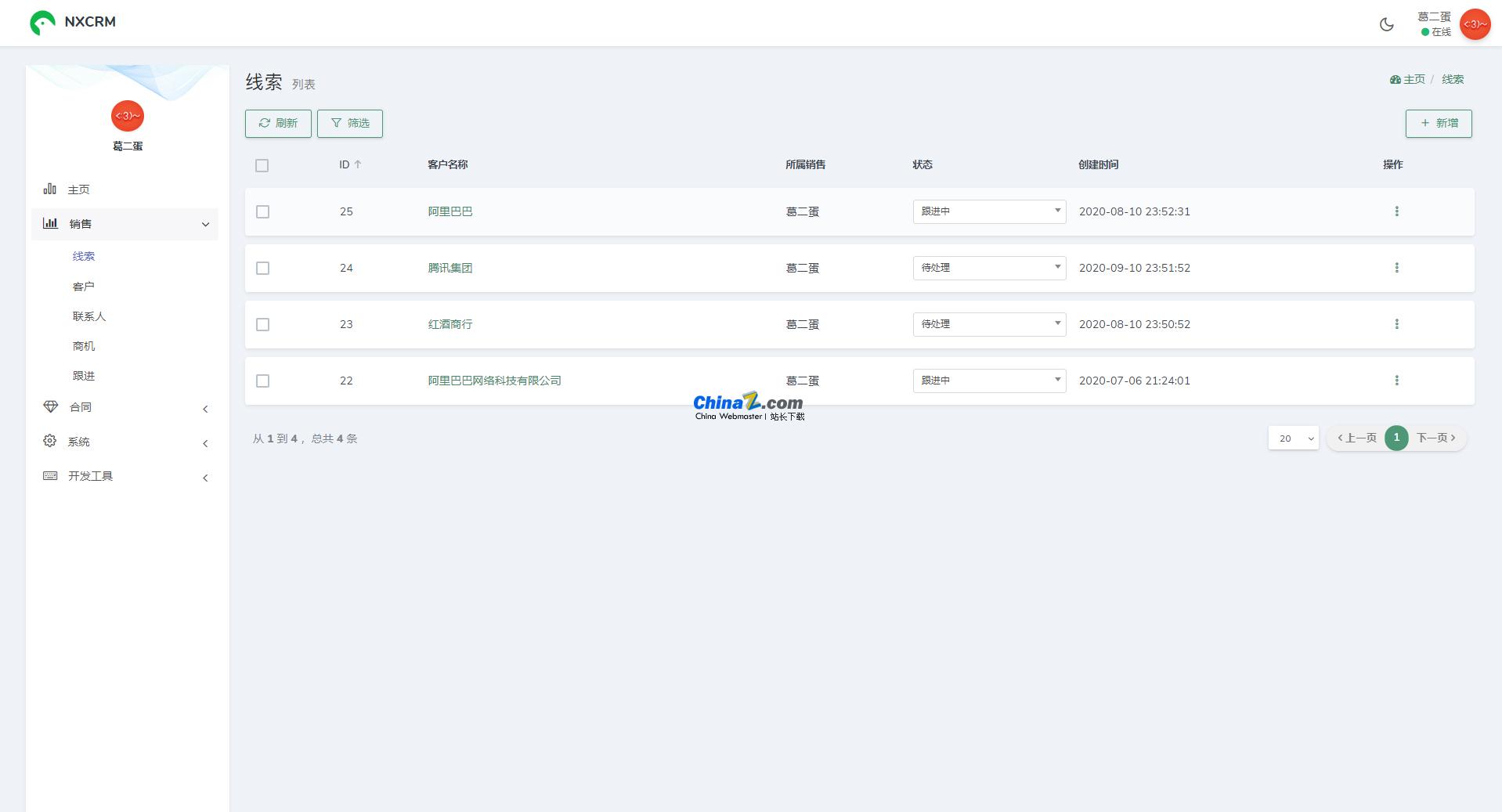
Task: Open status dropdown for 阿里巴巴 row 25
Action: click(x=989, y=211)
